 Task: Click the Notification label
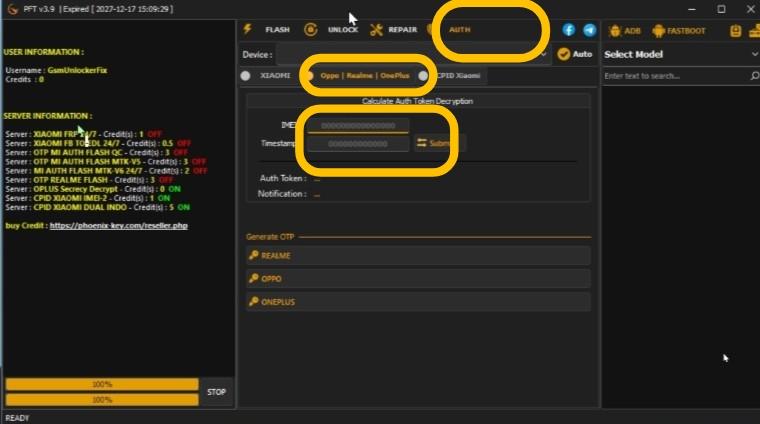coord(282,194)
